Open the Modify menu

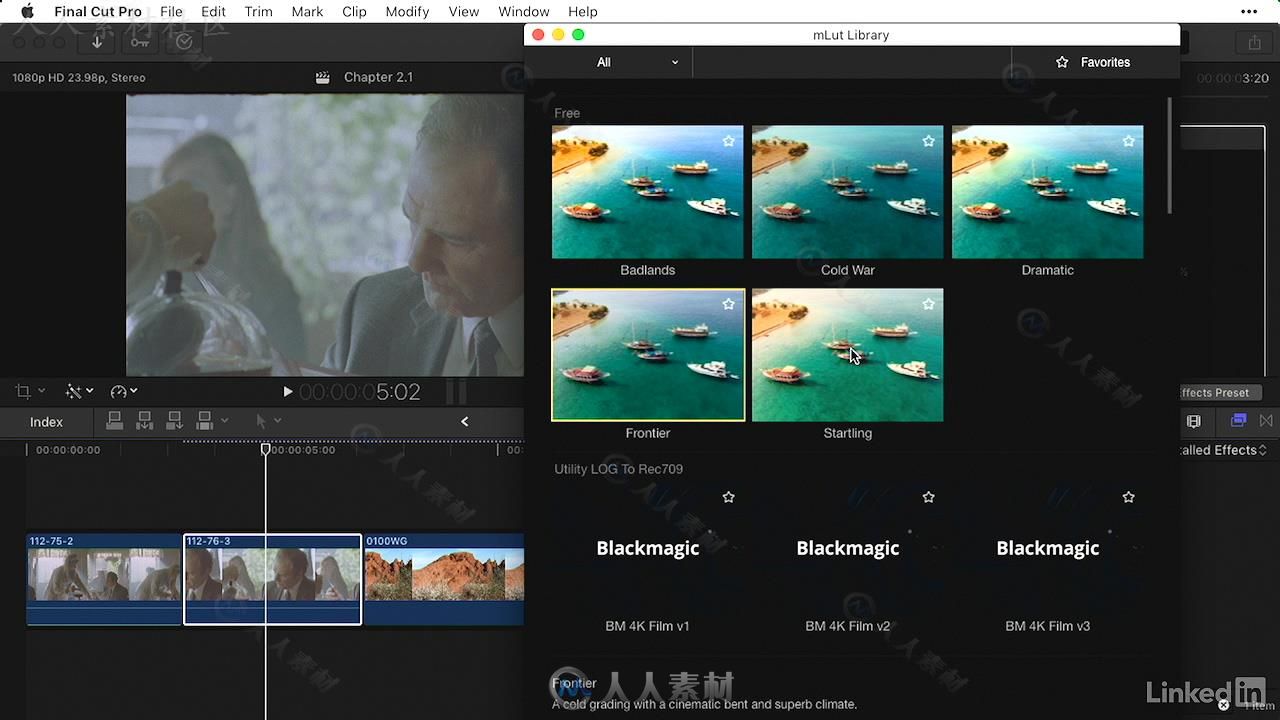point(407,12)
